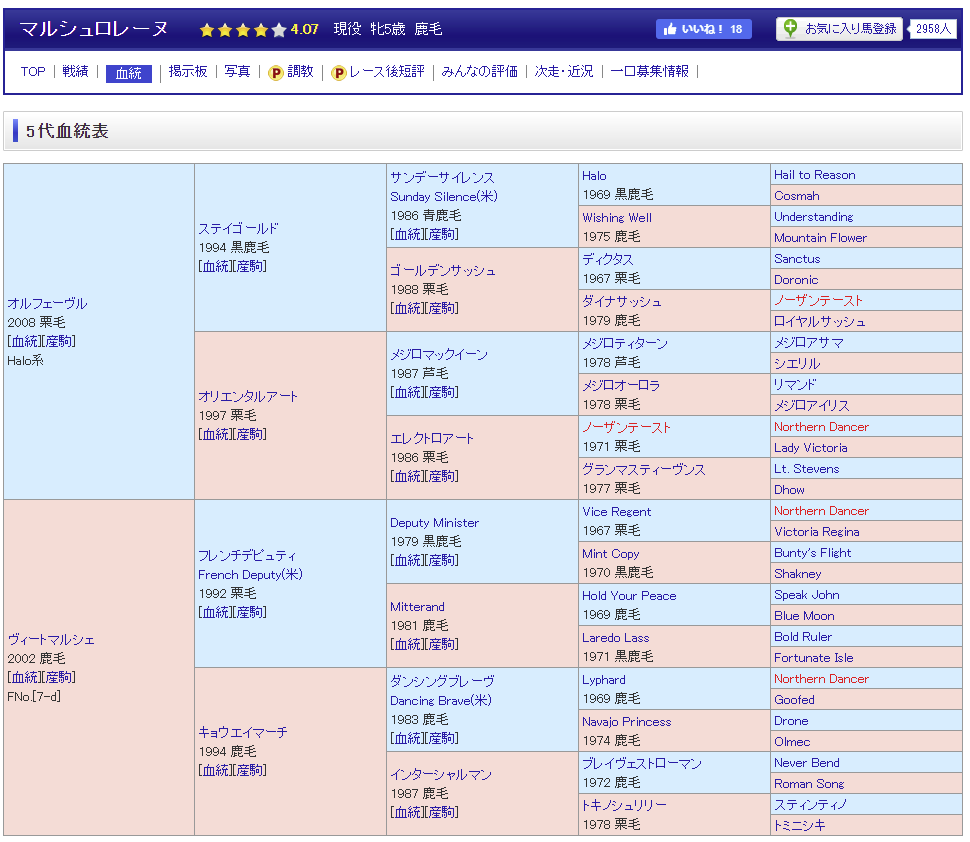
Task: Open the Wishing Well link
Action: pyautogui.click(x=617, y=218)
